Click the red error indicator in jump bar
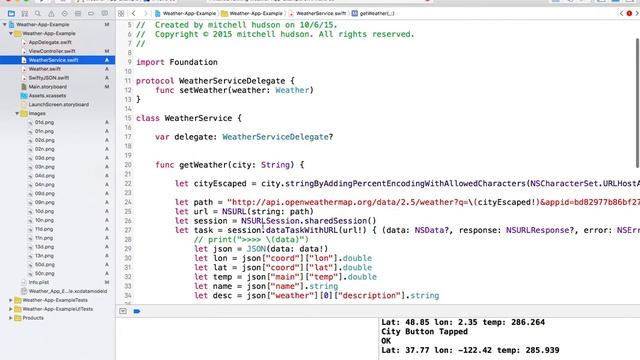The height and width of the screenshot is (360, 640). pyautogui.click(x=629, y=13)
